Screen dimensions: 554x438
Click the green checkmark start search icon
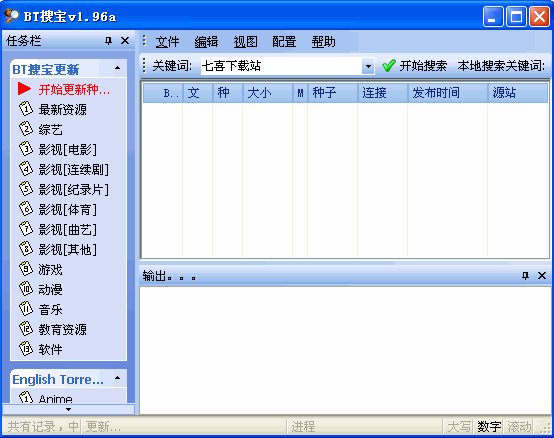389,66
